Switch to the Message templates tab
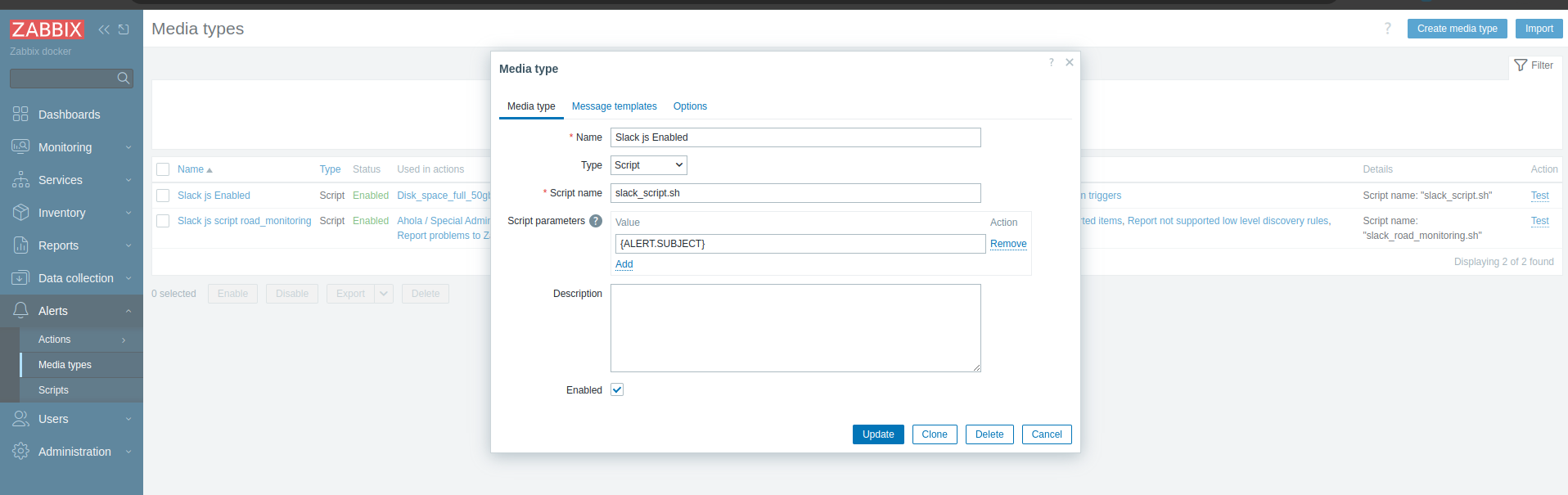Viewport: 1568px width, 495px height. (614, 106)
